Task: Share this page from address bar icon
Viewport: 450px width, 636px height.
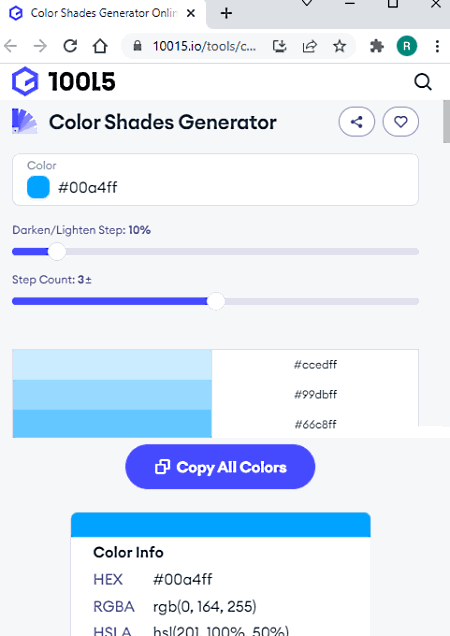Action: point(309,46)
